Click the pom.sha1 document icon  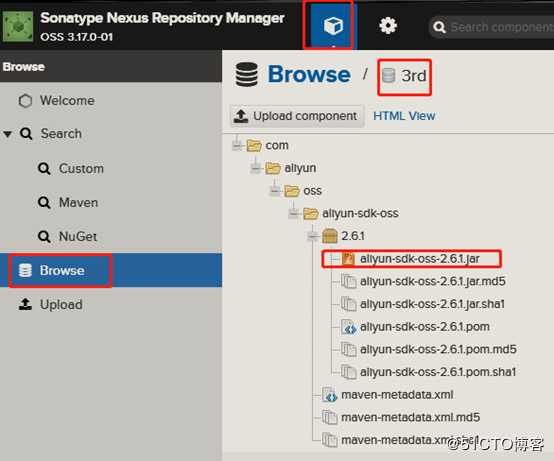click(348, 372)
